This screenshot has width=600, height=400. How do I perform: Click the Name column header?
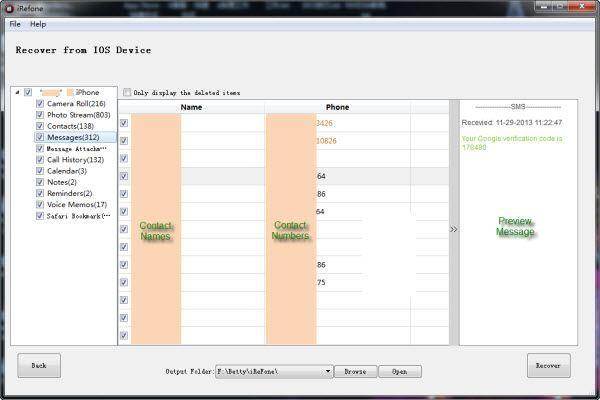click(191, 107)
